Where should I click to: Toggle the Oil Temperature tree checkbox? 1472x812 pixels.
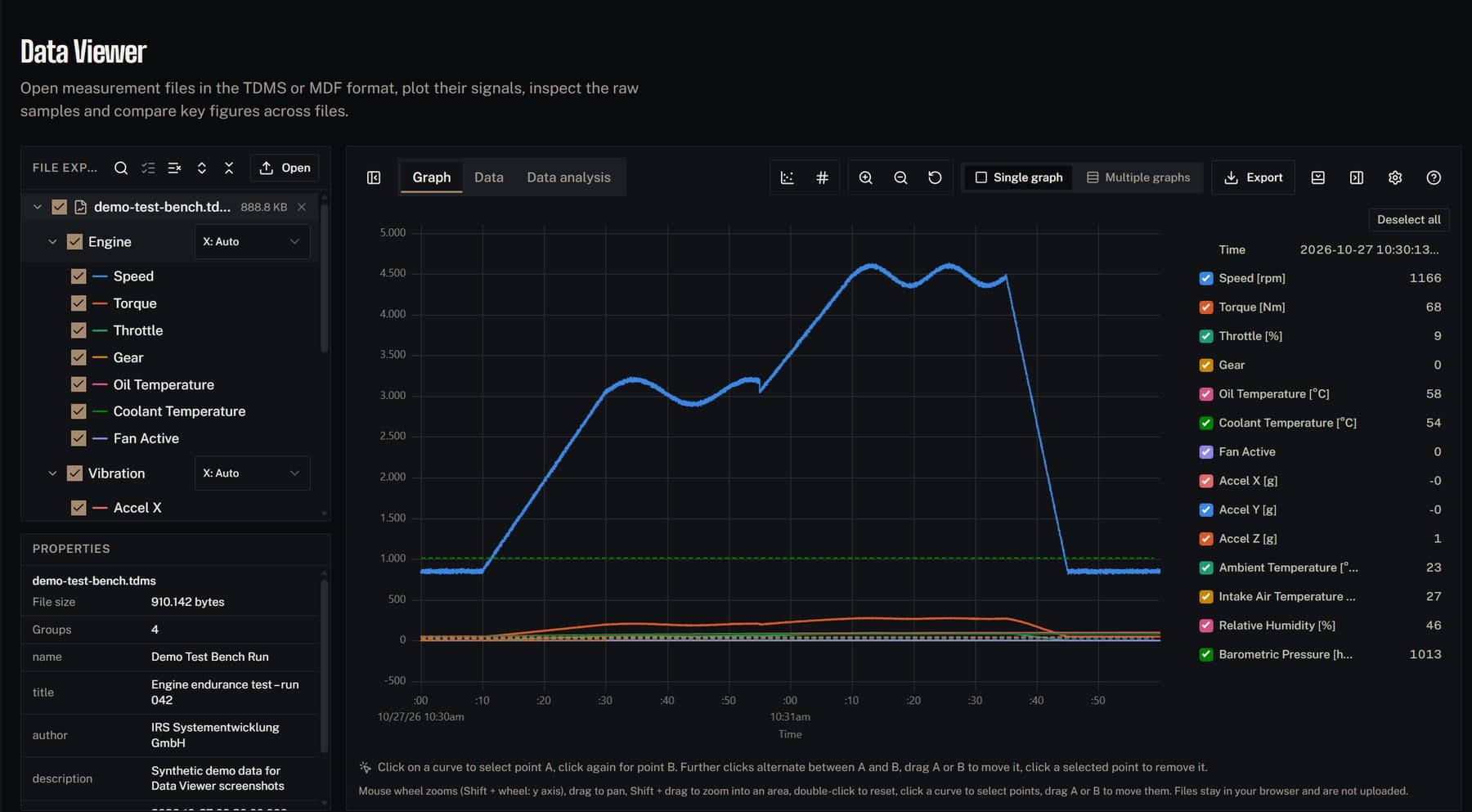click(x=79, y=384)
